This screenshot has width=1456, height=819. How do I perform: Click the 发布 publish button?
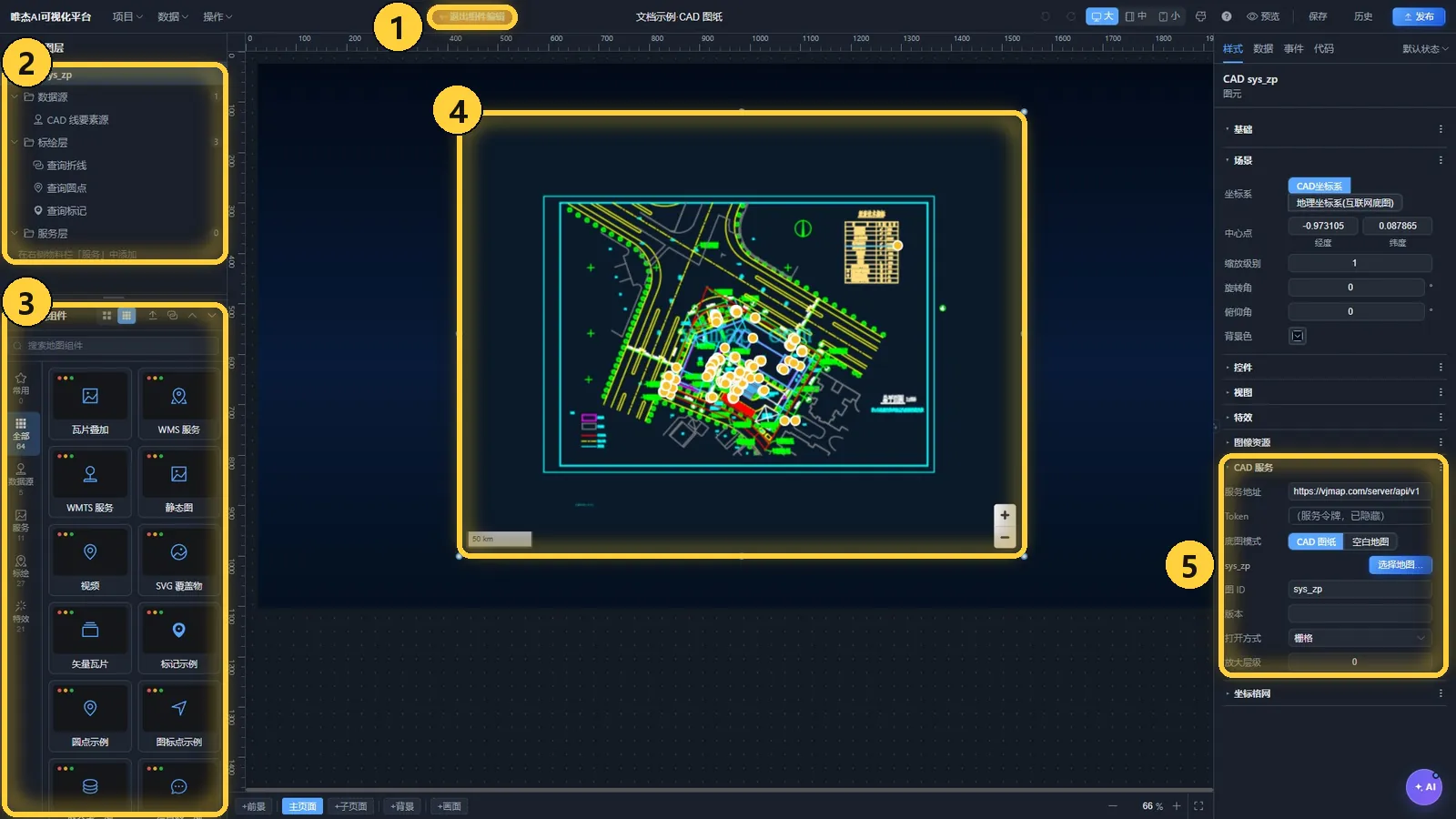(x=1419, y=16)
